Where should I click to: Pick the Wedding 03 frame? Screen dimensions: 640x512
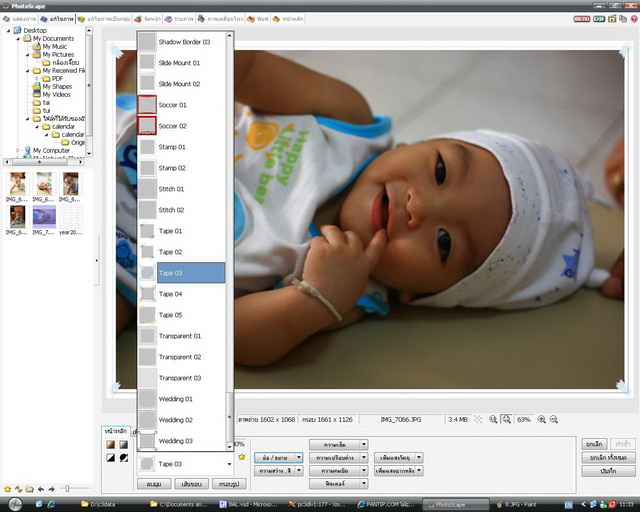182,441
